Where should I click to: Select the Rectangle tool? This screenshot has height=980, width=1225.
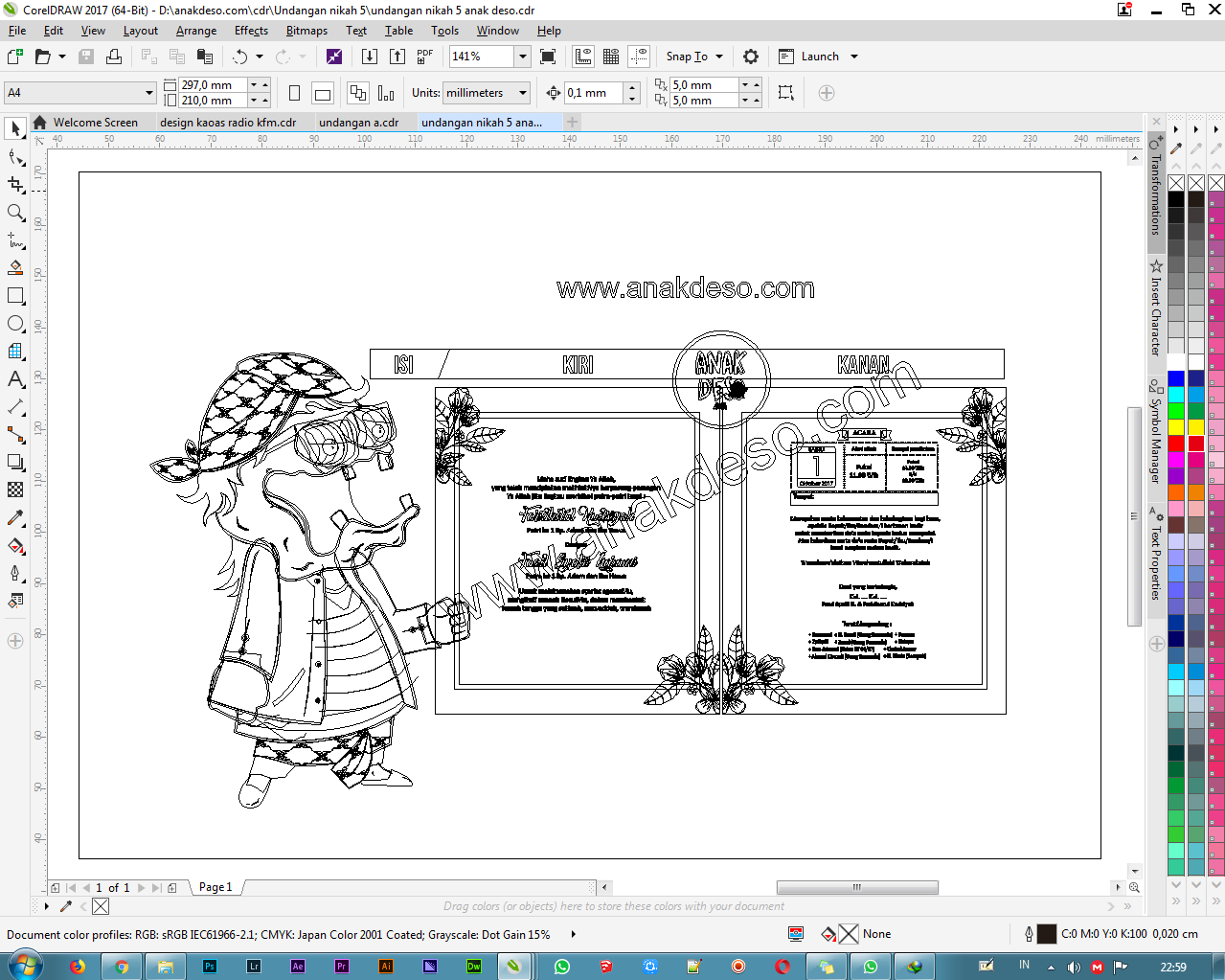pos(15,295)
